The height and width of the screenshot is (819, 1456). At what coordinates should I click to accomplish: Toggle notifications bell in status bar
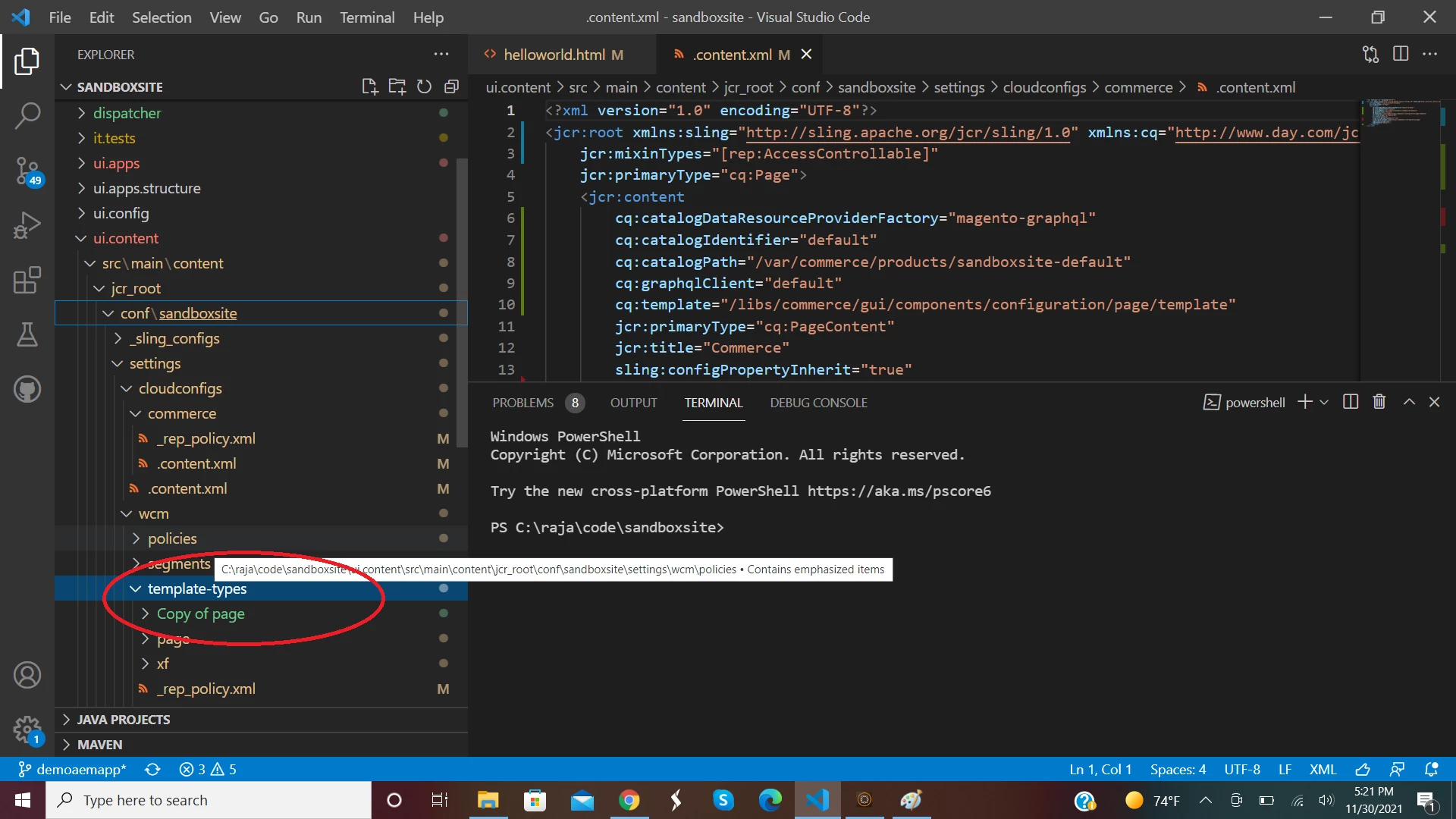click(1431, 769)
